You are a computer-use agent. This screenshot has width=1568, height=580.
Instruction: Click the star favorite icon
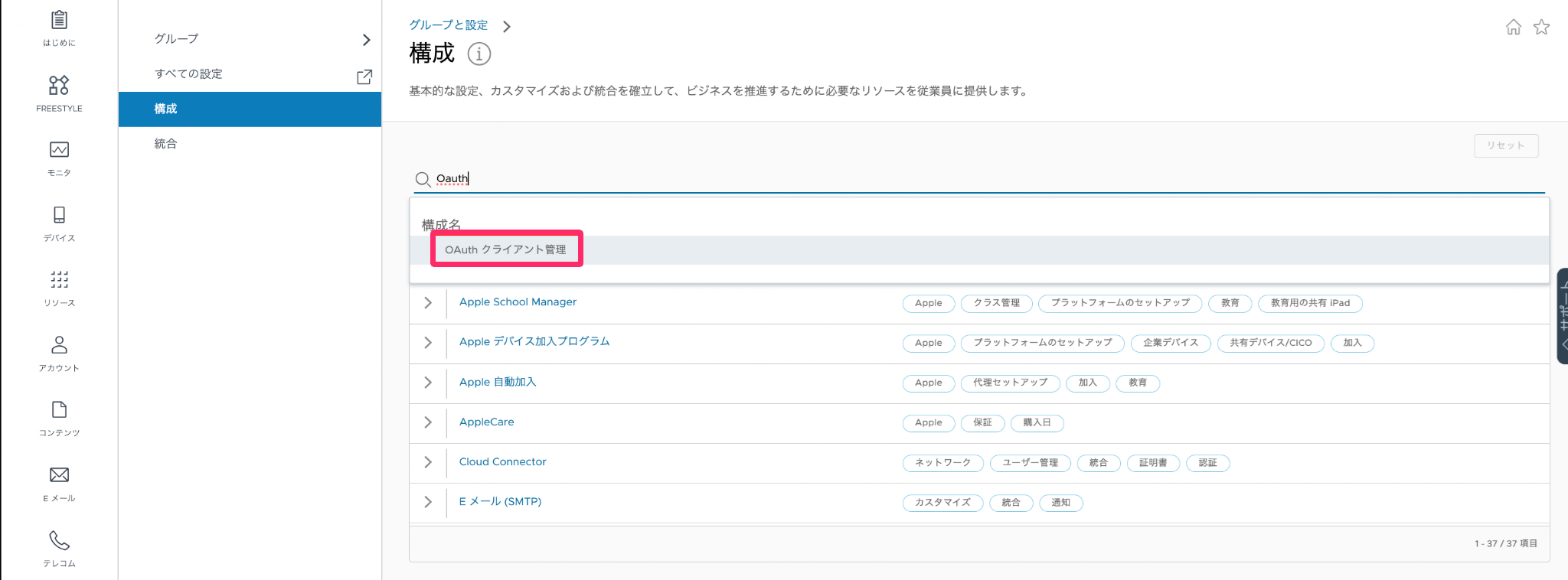pyautogui.click(x=1541, y=27)
